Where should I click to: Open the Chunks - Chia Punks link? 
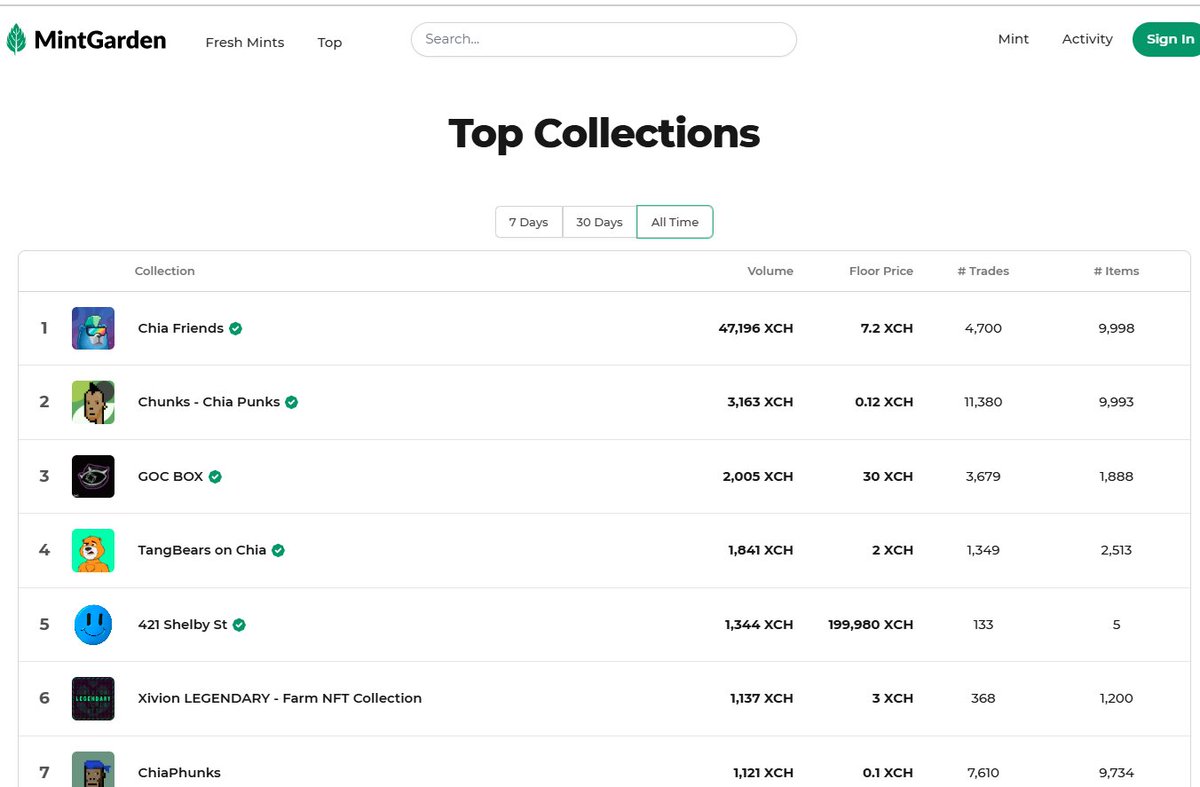[209, 402]
